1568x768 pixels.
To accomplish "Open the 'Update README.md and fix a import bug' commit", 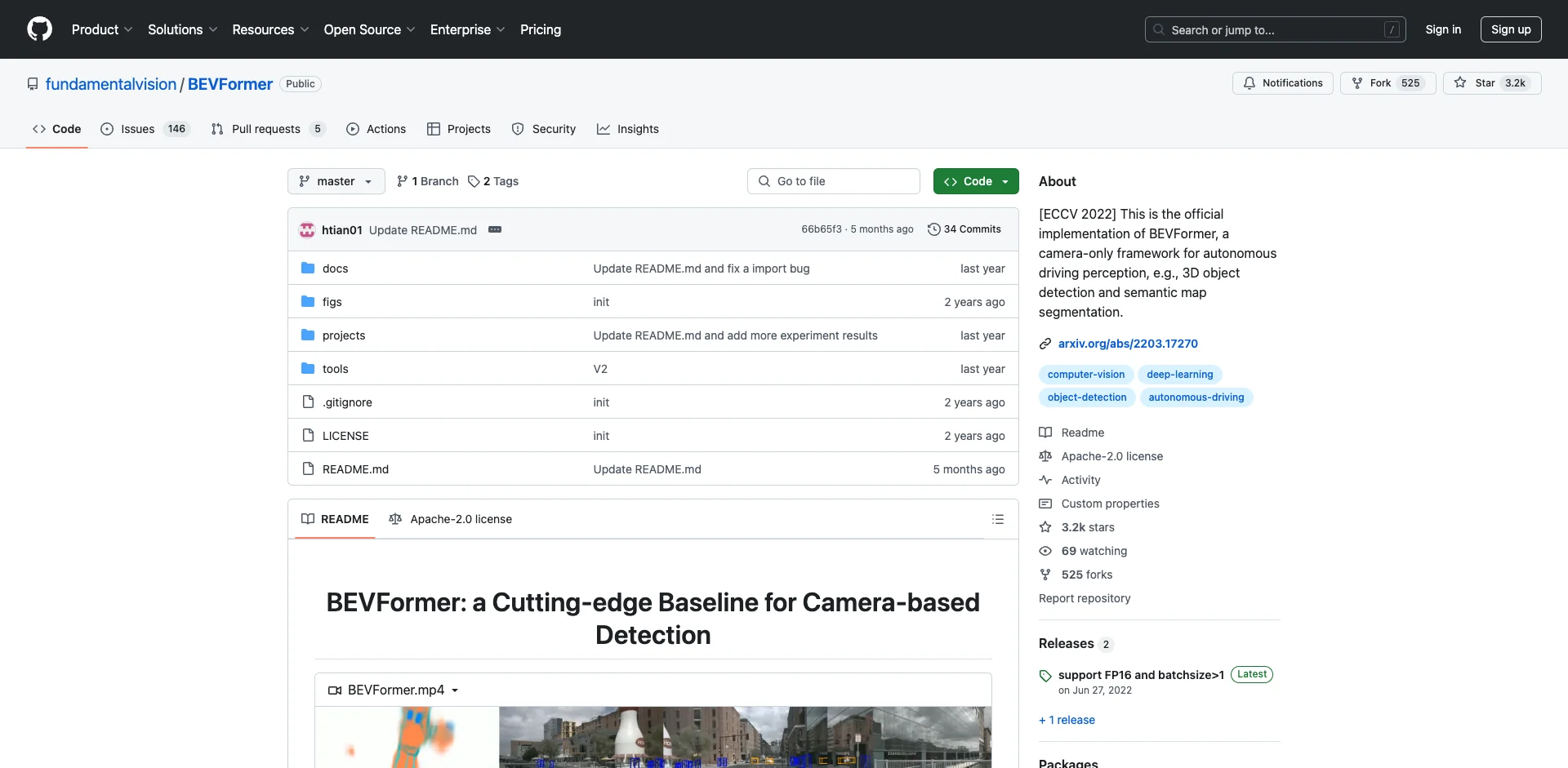I will (702, 269).
